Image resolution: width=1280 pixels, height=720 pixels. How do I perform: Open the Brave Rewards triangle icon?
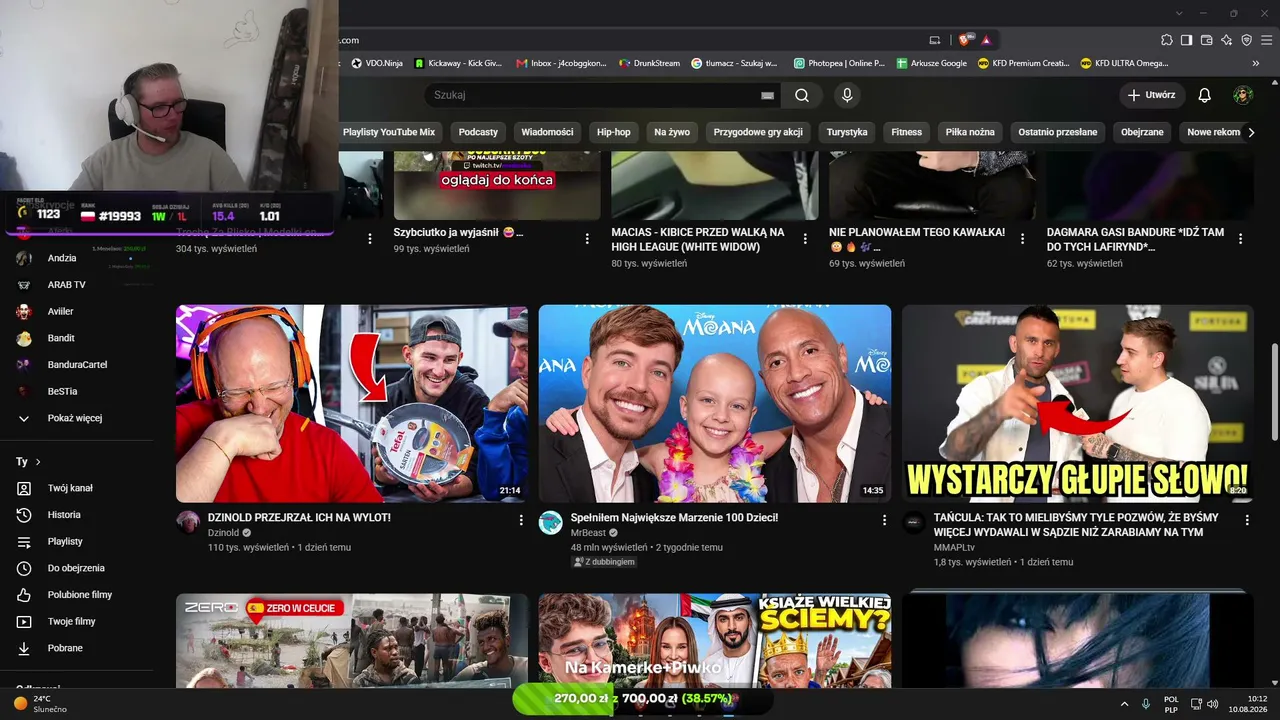[986, 40]
